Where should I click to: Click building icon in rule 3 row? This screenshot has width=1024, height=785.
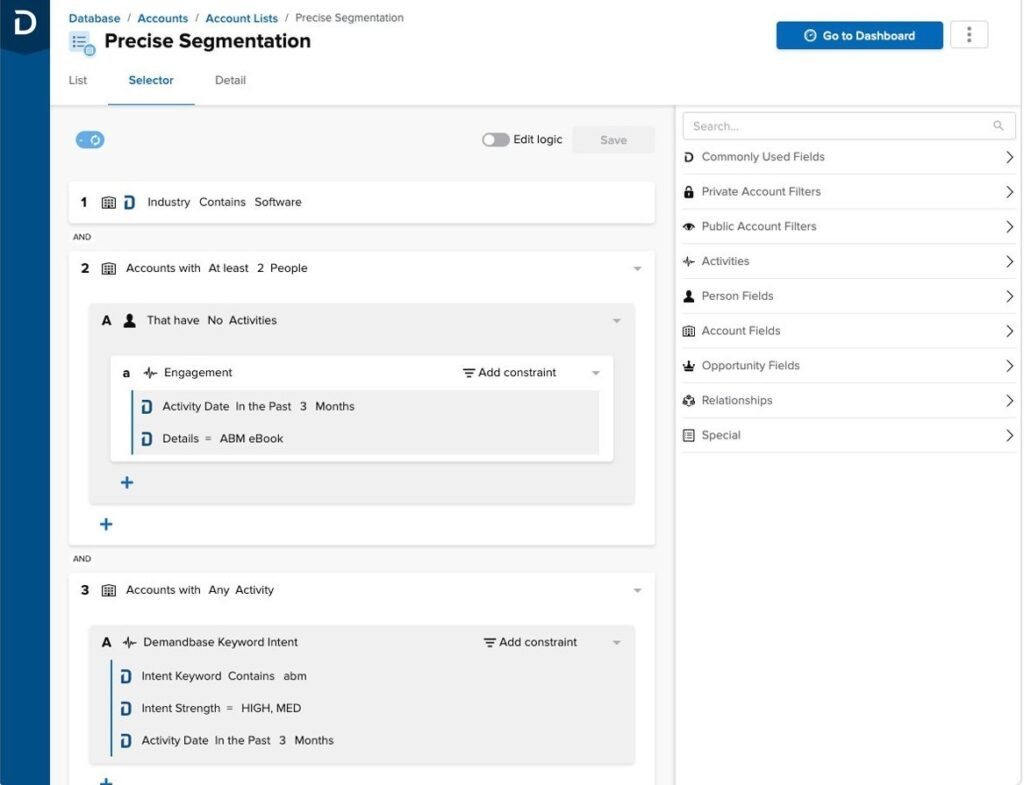tap(108, 590)
